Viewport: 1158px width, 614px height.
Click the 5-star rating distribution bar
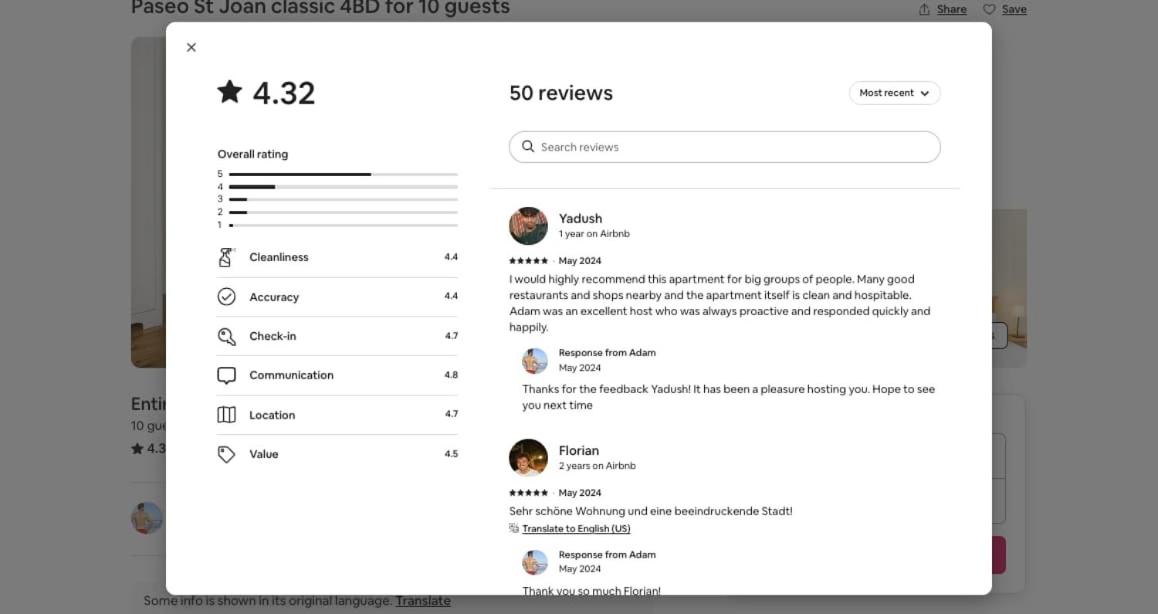[x=343, y=174]
